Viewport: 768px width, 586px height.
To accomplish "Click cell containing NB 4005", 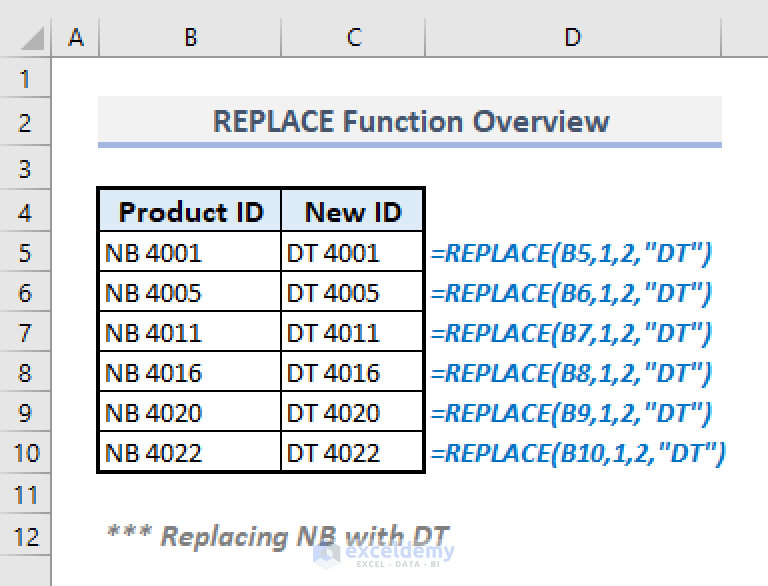I will coord(190,292).
